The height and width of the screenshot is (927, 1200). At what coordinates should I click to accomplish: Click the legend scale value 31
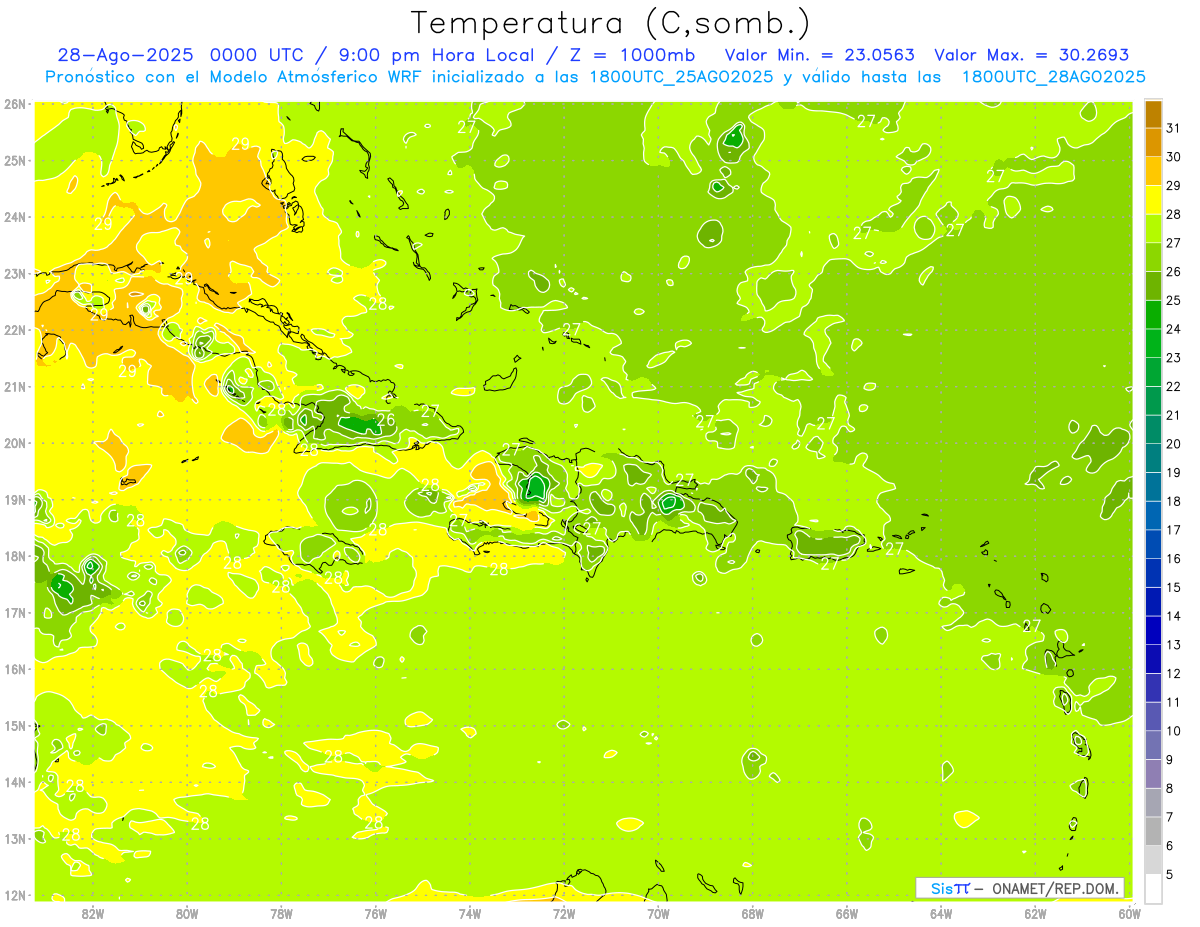tap(1174, 128)
